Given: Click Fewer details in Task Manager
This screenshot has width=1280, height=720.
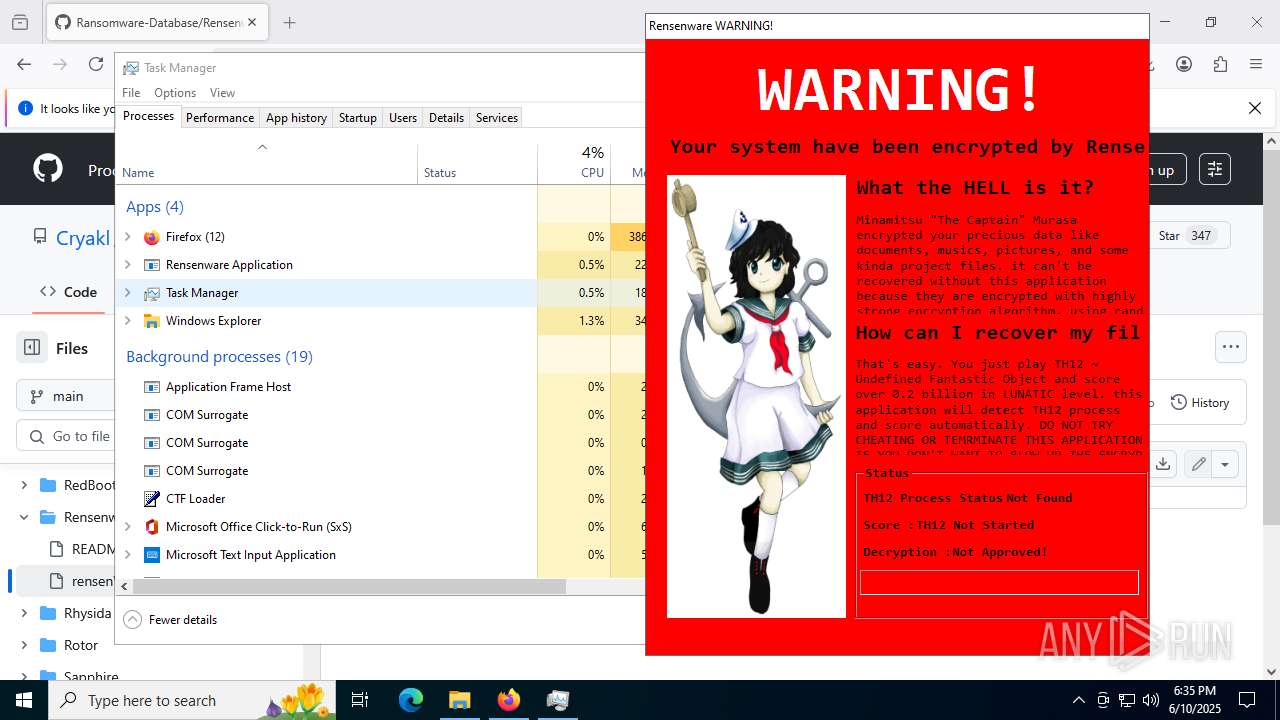Looking at the screenshot, I should point(170,619).
